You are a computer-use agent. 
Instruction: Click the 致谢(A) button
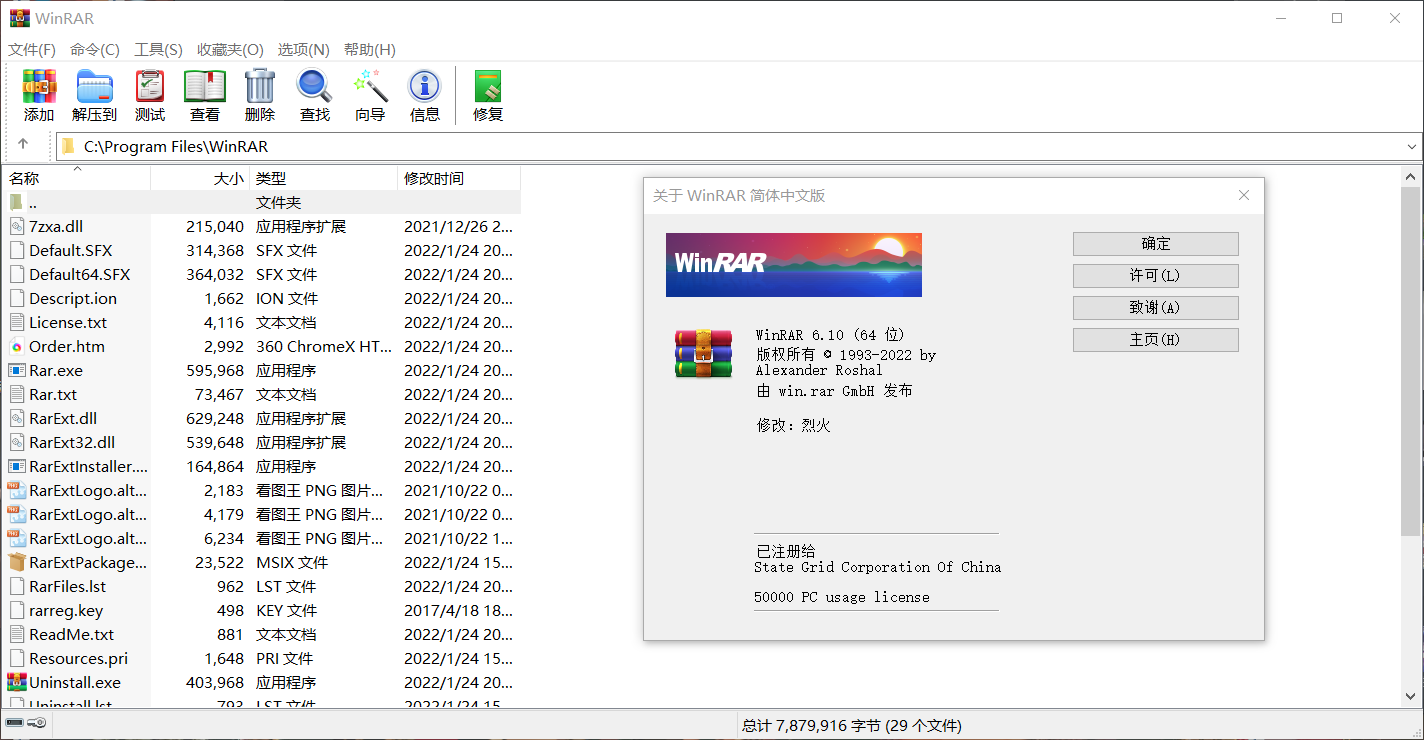[1156, 308]
